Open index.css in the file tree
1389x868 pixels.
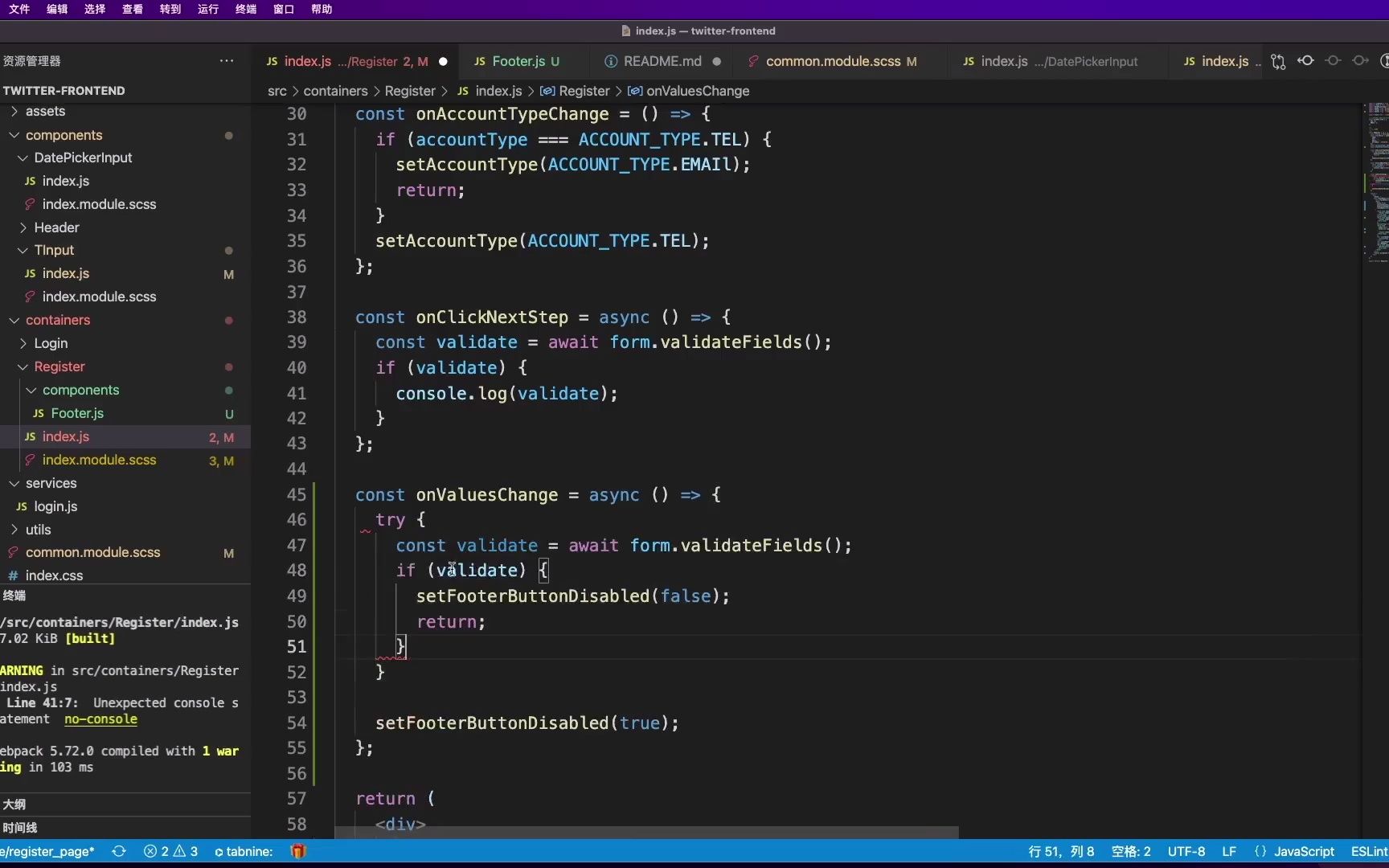click(125, 575)
